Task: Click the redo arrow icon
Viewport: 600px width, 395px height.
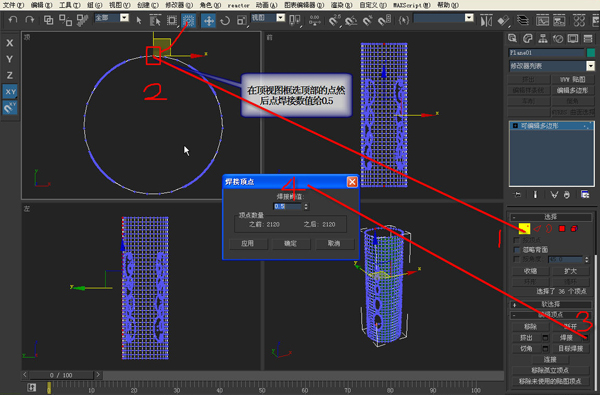Action: (x=29, y=20)
